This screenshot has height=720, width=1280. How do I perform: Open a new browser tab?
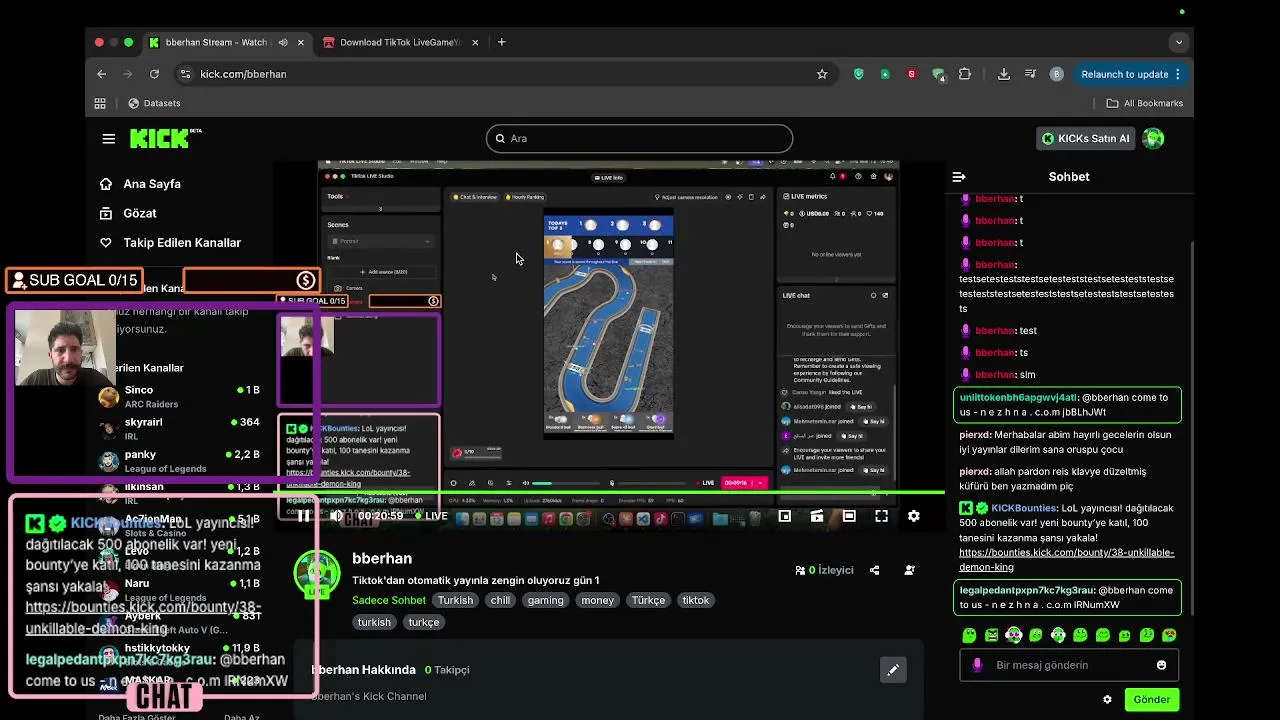[x=502, y=42]
